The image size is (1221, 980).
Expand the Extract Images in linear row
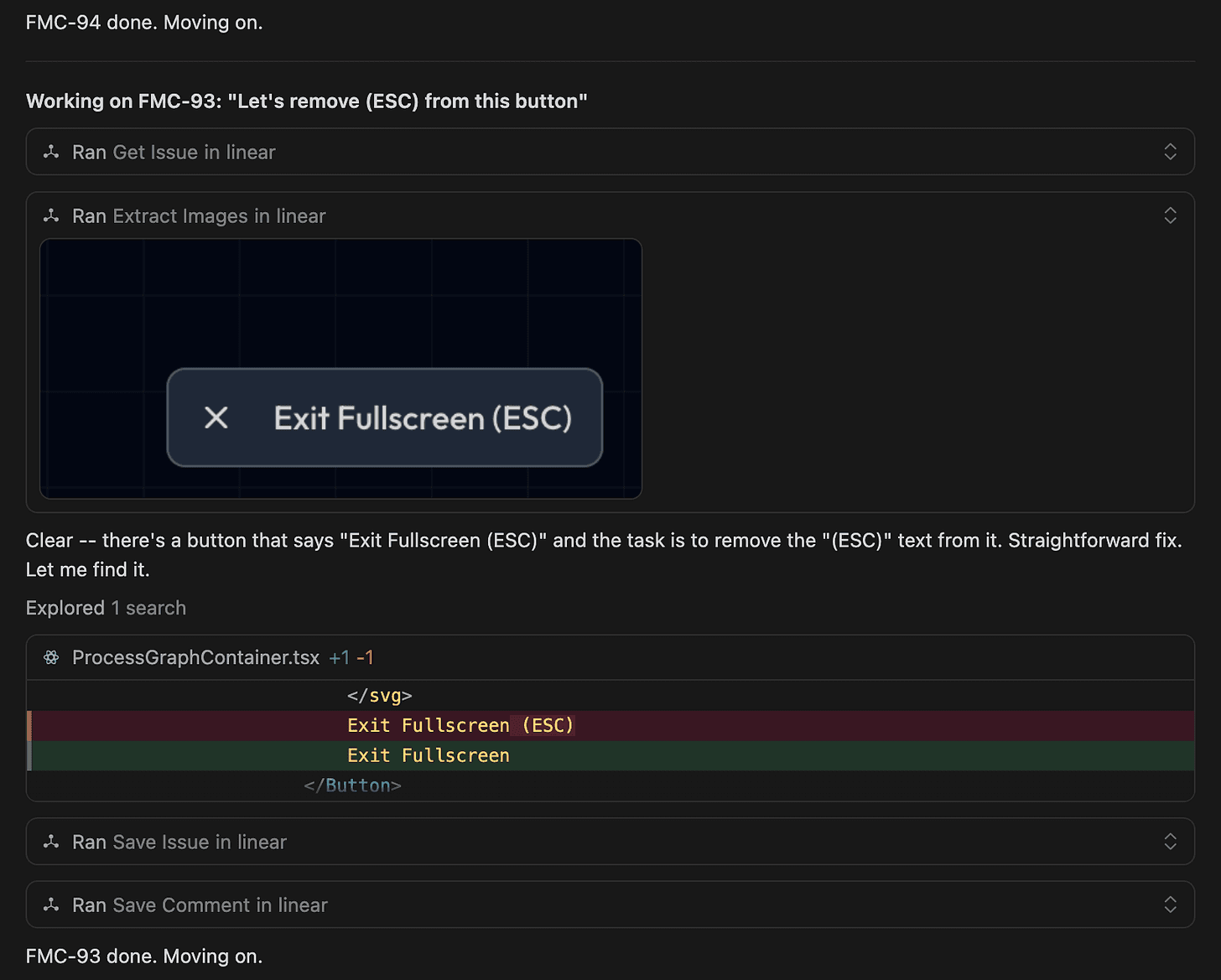(1170, 215)
